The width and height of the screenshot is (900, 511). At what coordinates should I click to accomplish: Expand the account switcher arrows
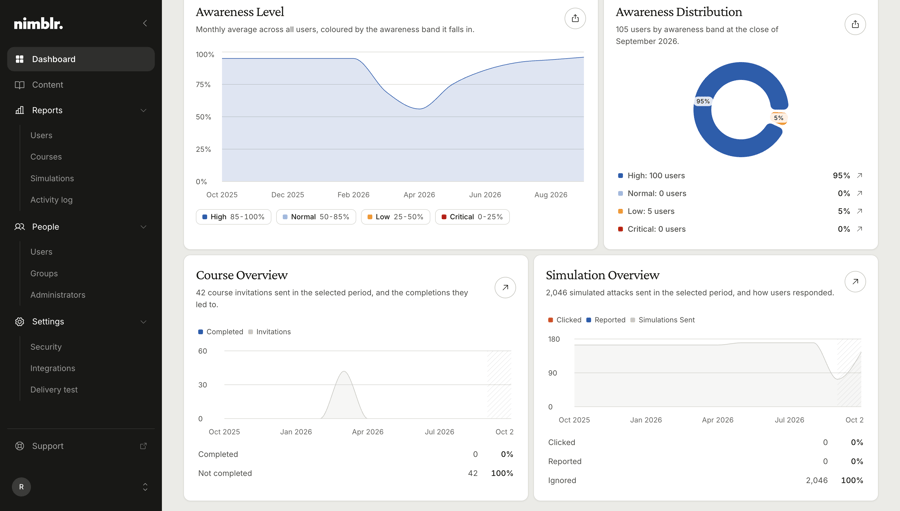(x=145, y=487)
